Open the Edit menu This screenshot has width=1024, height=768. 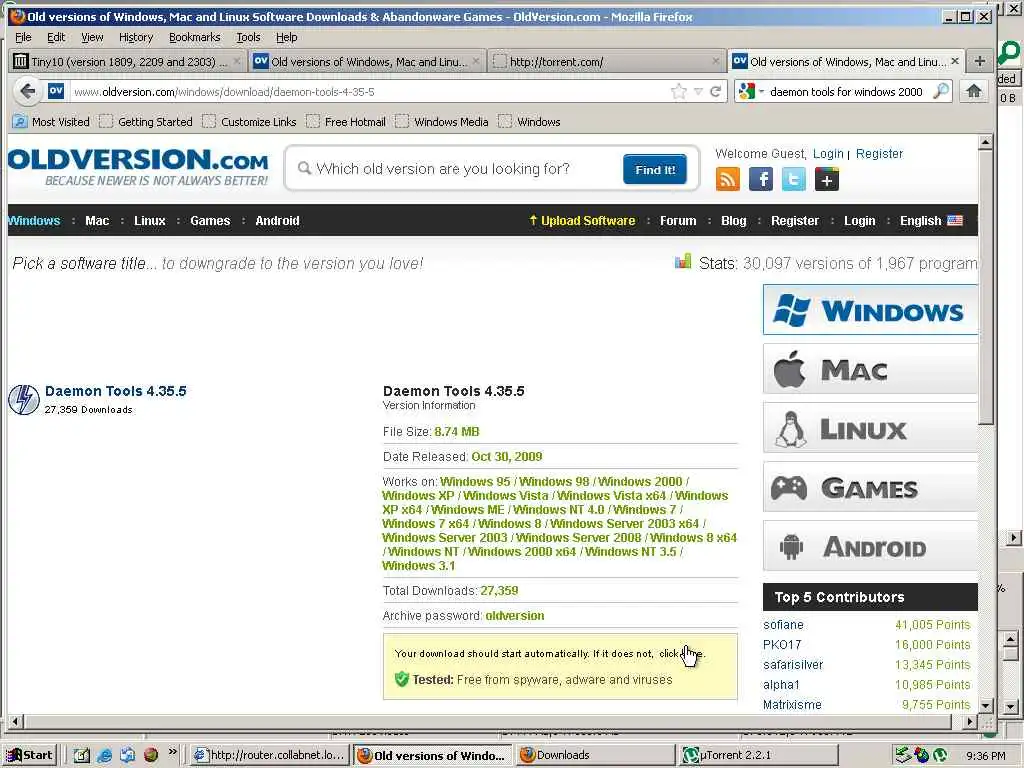(56, 37)
